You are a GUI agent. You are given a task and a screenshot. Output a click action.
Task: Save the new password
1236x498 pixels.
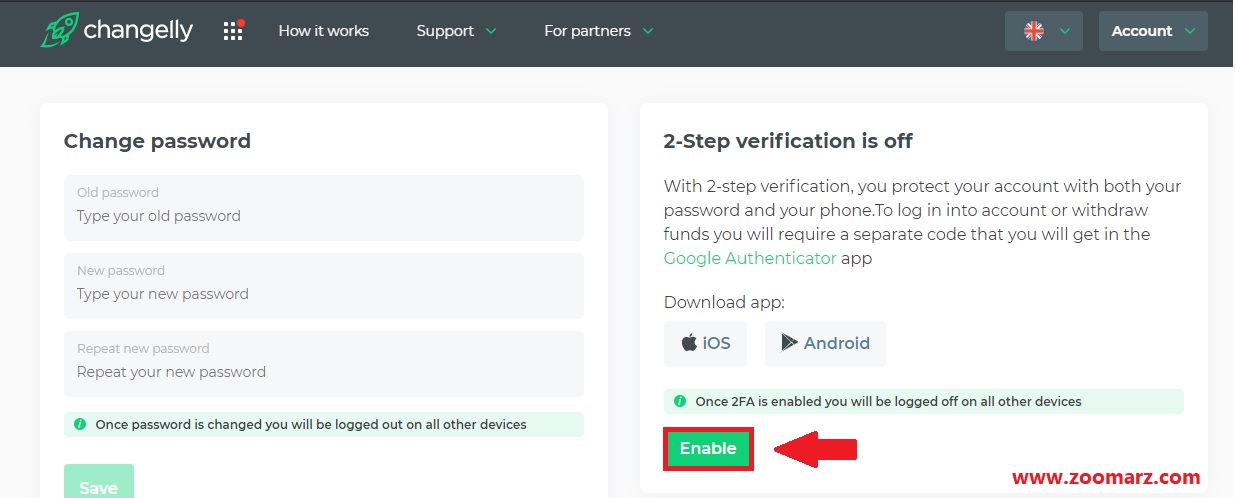98,483
